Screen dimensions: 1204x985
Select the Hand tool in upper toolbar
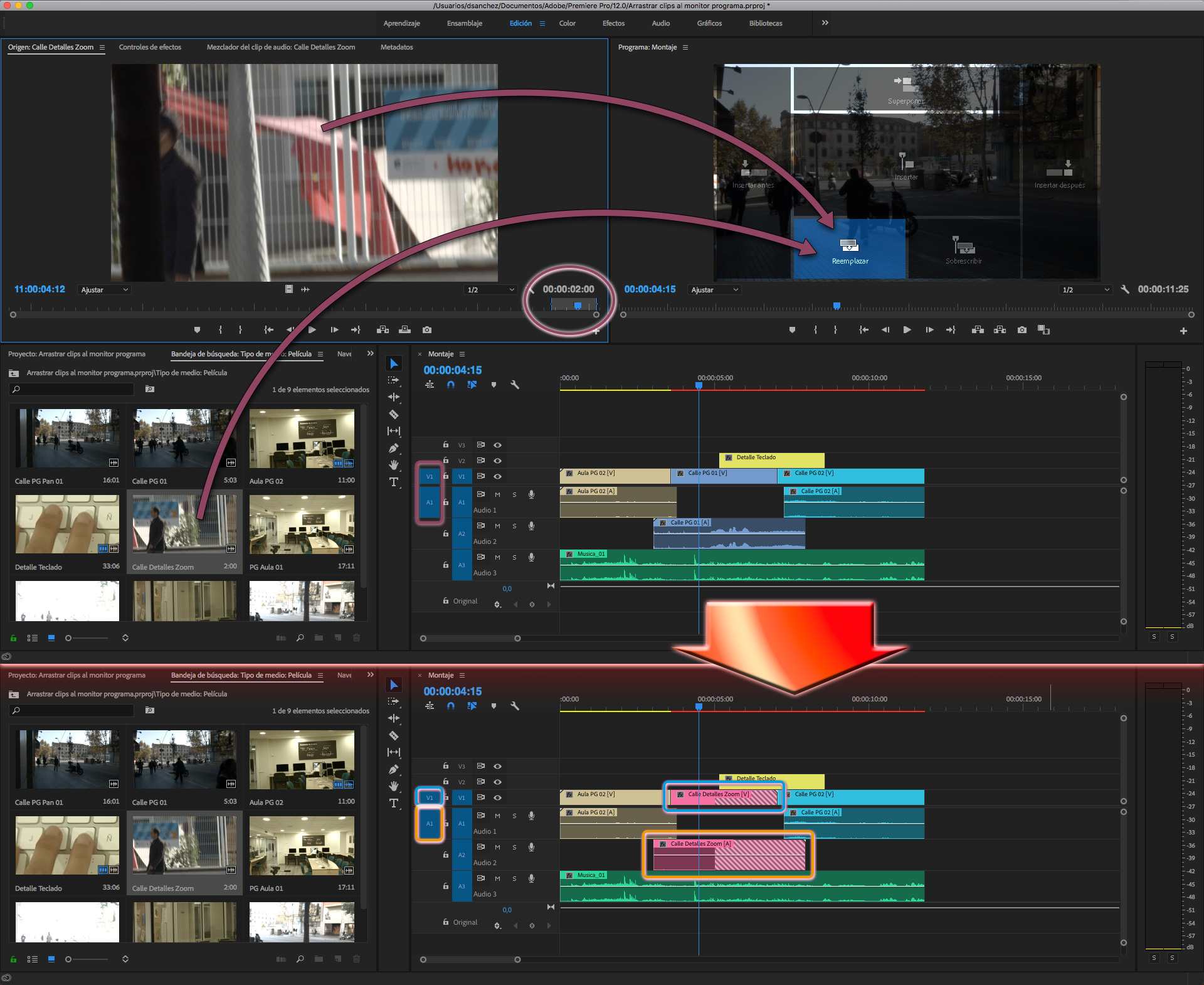coord(394,465)
